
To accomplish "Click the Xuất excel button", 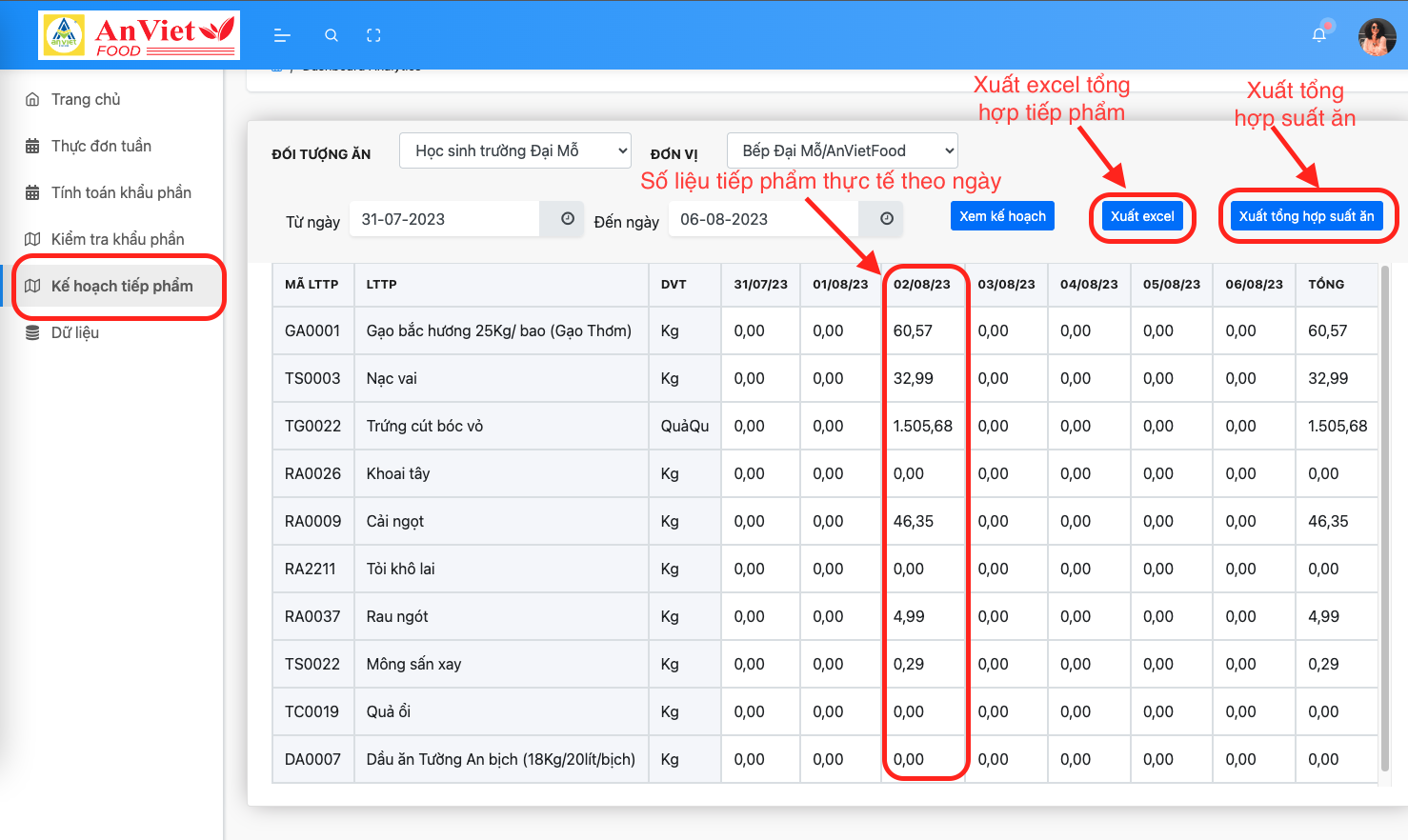I will 1142,215.
